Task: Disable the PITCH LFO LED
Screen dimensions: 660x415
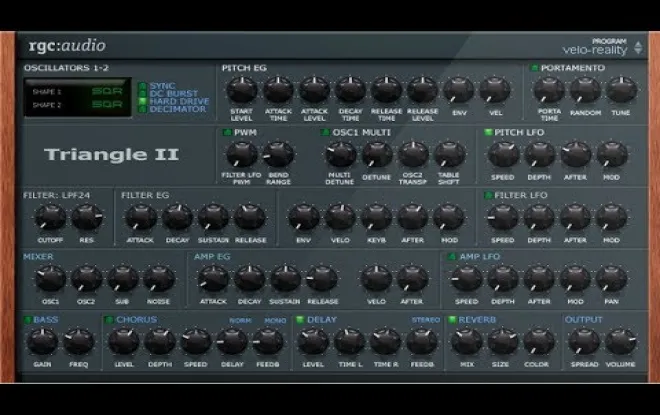Action: coord(488,133)
